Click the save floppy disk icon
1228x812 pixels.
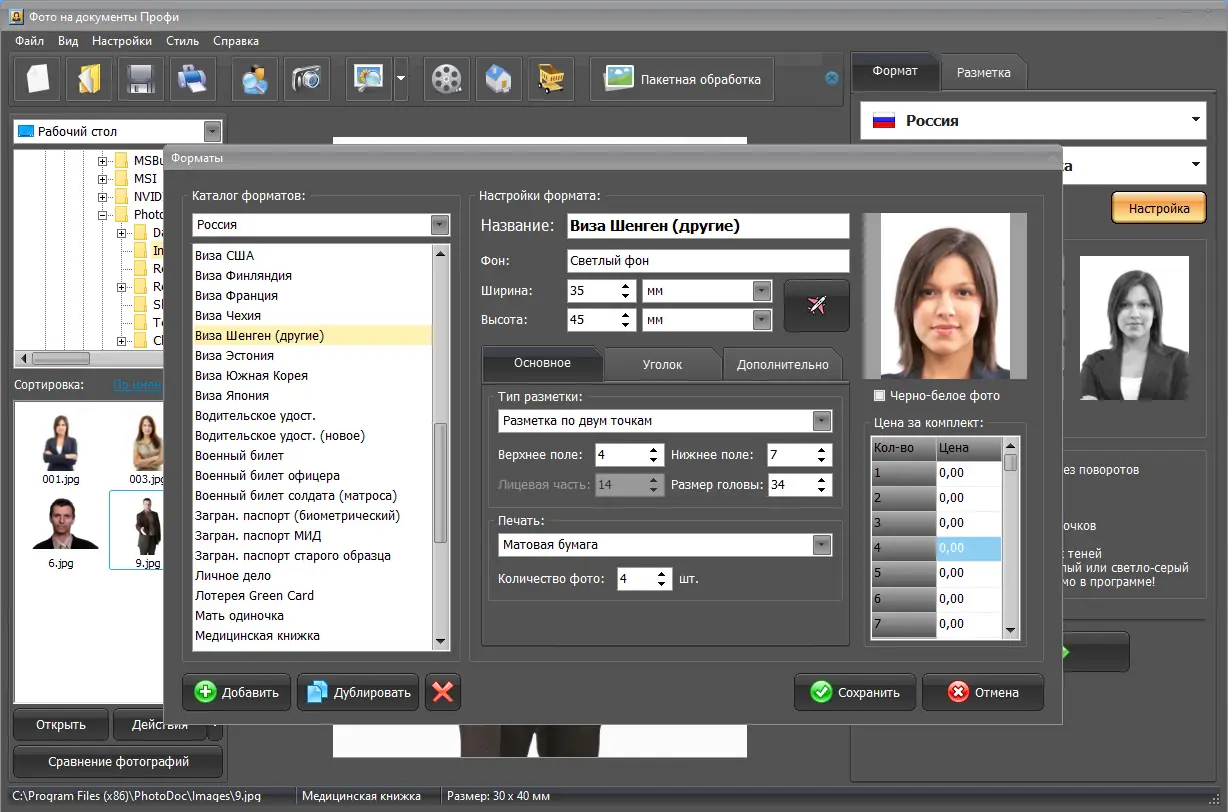pyautogui.click(x=140, y=79)
